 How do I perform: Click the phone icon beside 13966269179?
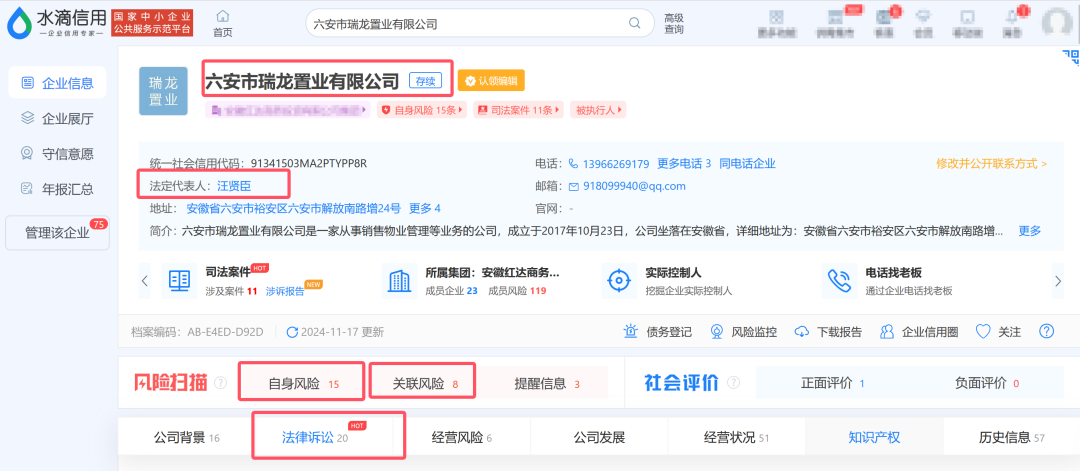573,164
